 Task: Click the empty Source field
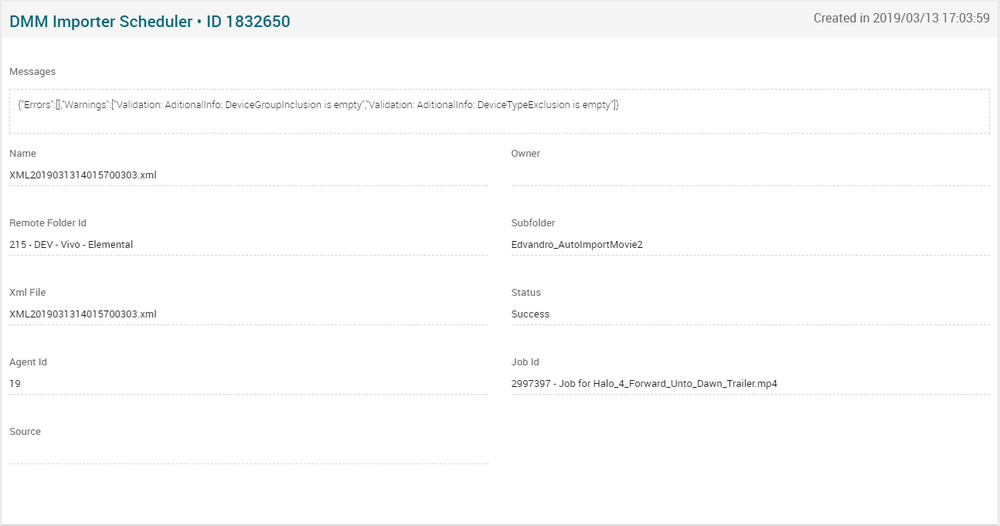coord(248,453)
